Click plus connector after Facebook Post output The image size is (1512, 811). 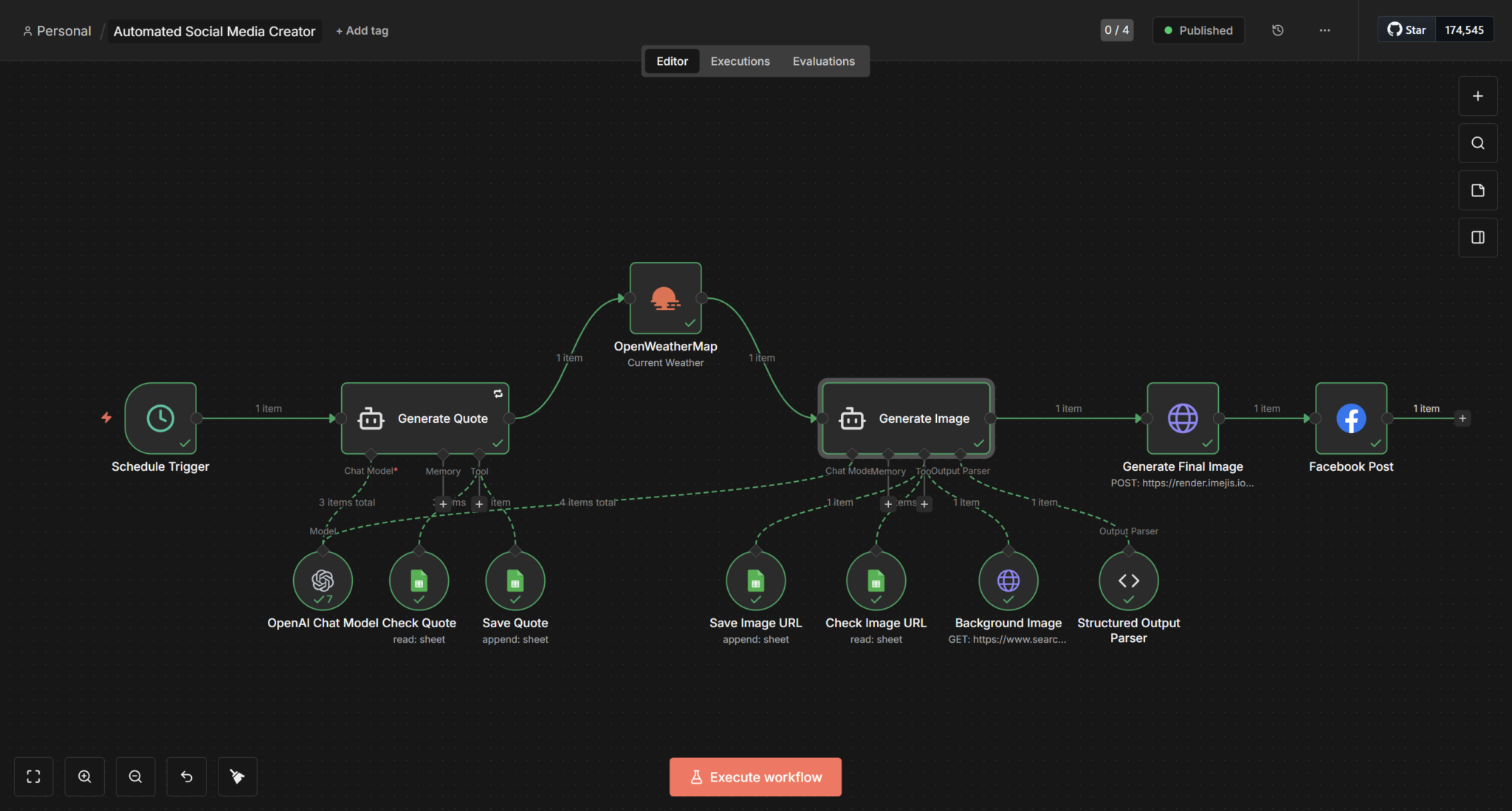coord(1463,418)
